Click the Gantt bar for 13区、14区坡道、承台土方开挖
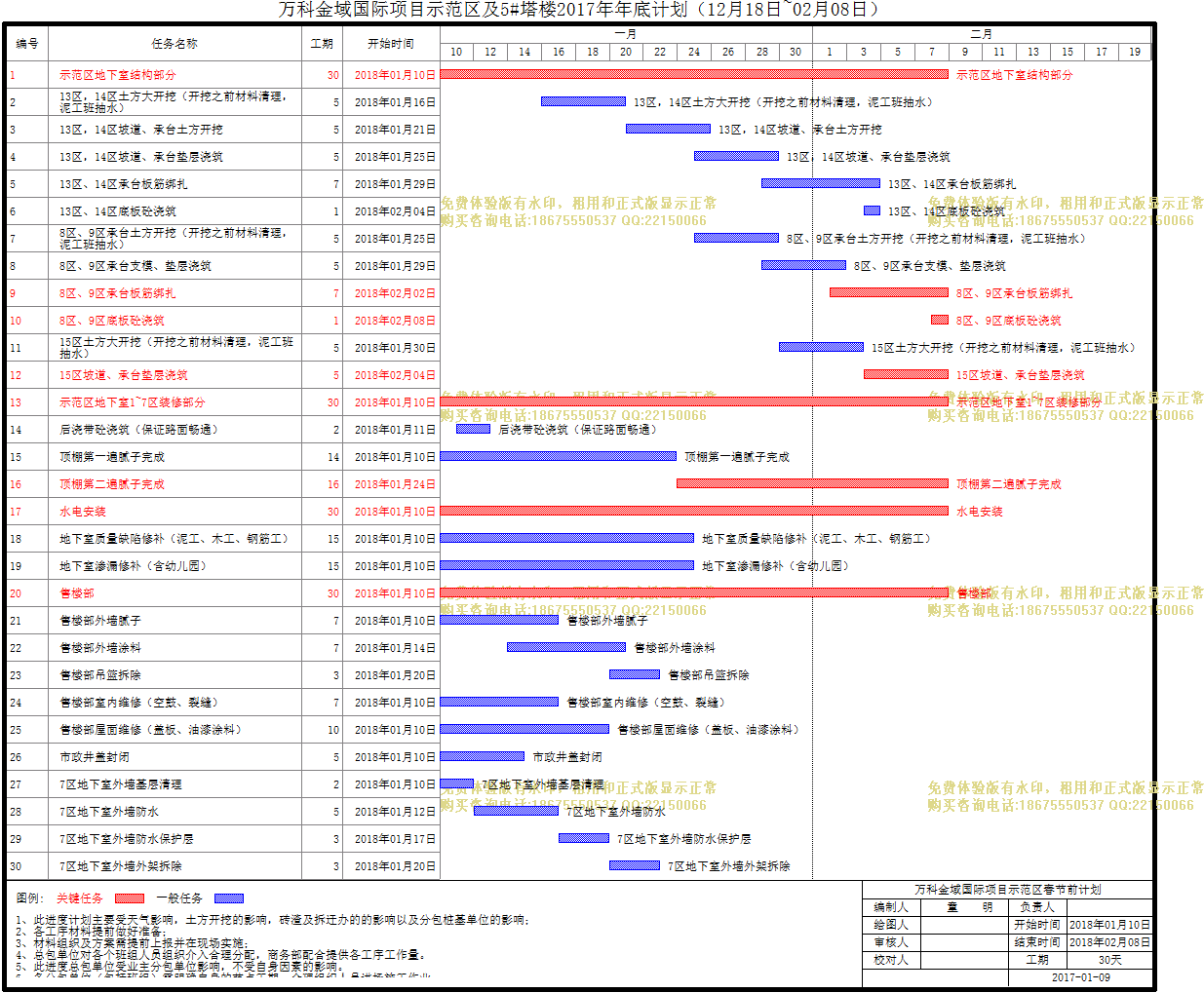 tap(668, 129)
